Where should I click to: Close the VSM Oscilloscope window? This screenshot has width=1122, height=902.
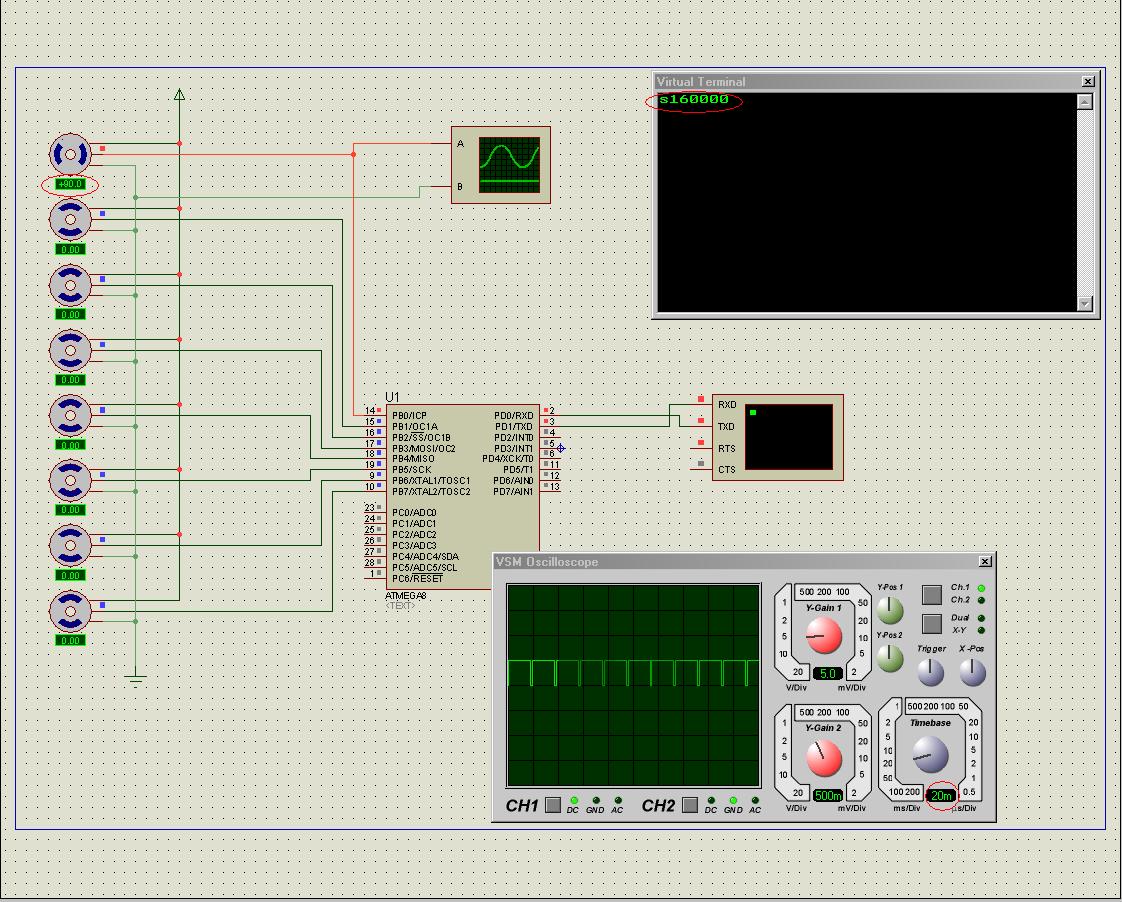click(985, 562)
